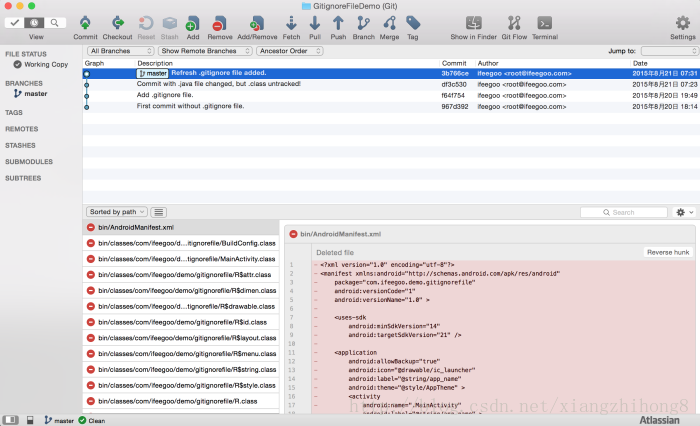This screenshot has width=700, height=426.
Task: Click the Author column header
Action: 488,63
